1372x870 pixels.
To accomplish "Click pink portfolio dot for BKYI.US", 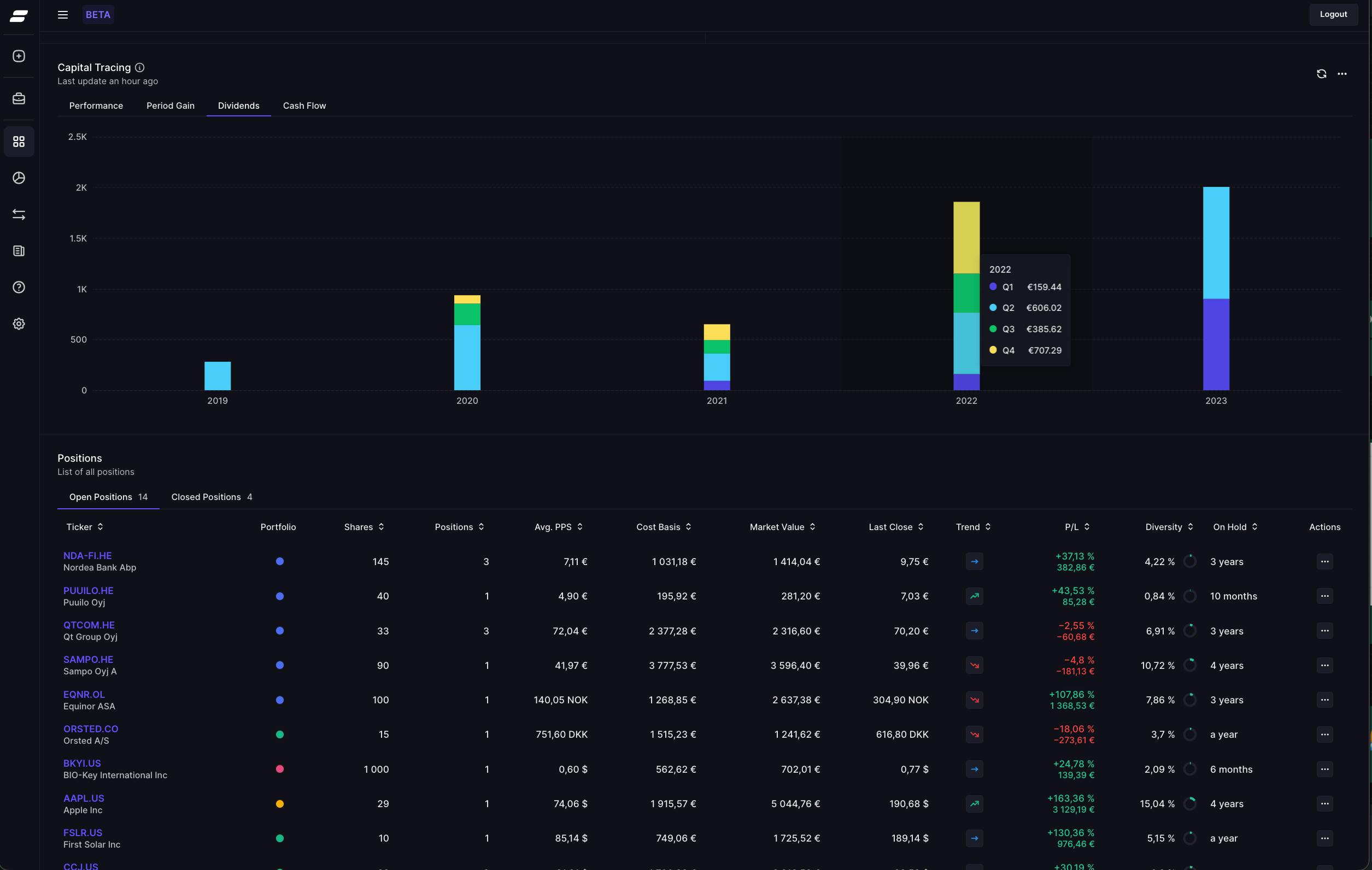I will point(280,769).
